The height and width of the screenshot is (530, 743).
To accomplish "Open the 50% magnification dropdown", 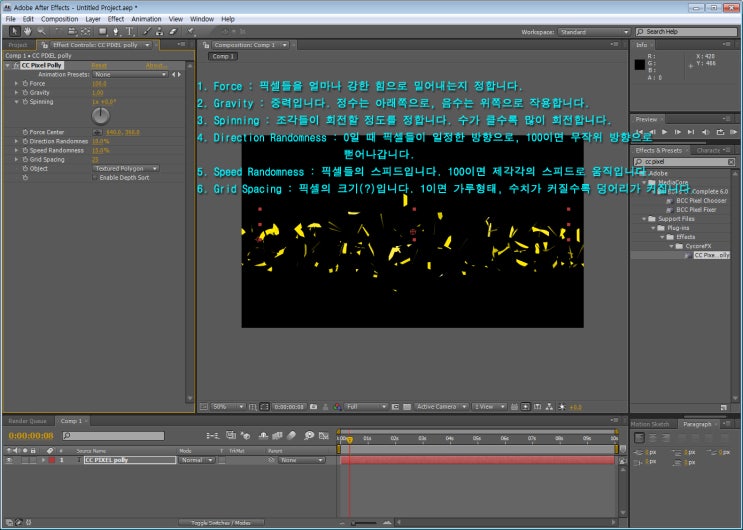I will (228, 407).
